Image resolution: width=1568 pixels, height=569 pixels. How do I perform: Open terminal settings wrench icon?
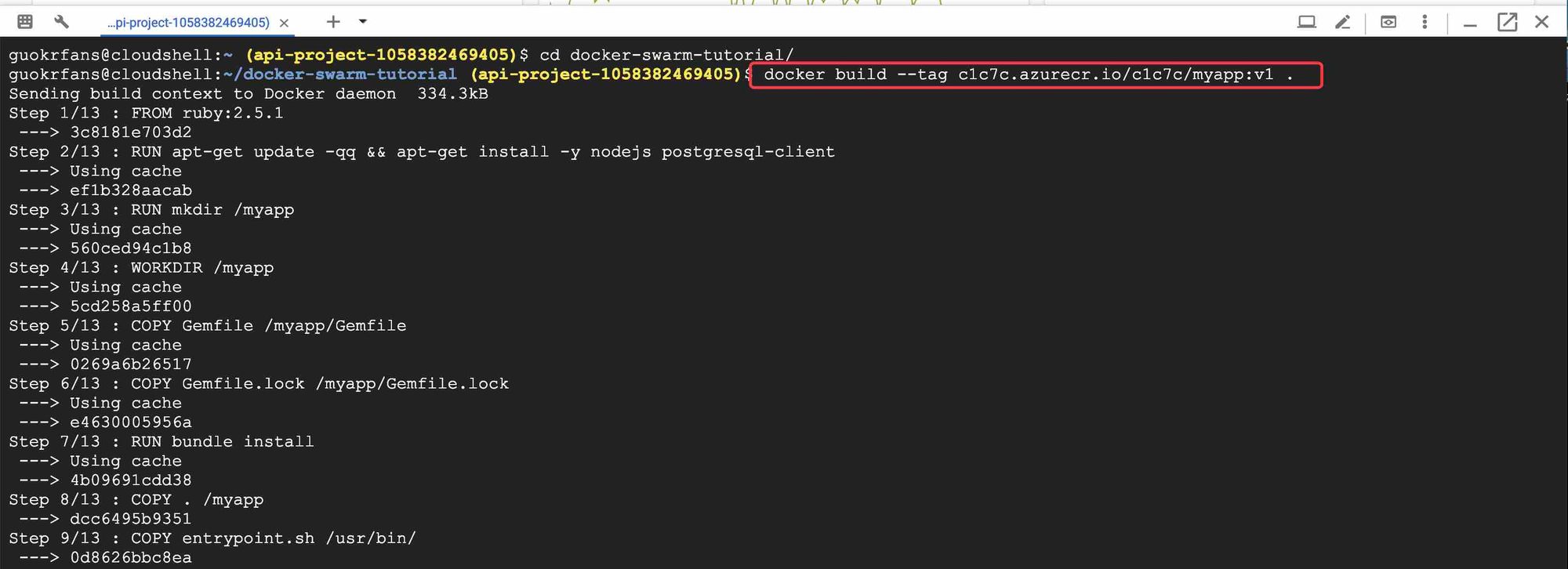61,22
